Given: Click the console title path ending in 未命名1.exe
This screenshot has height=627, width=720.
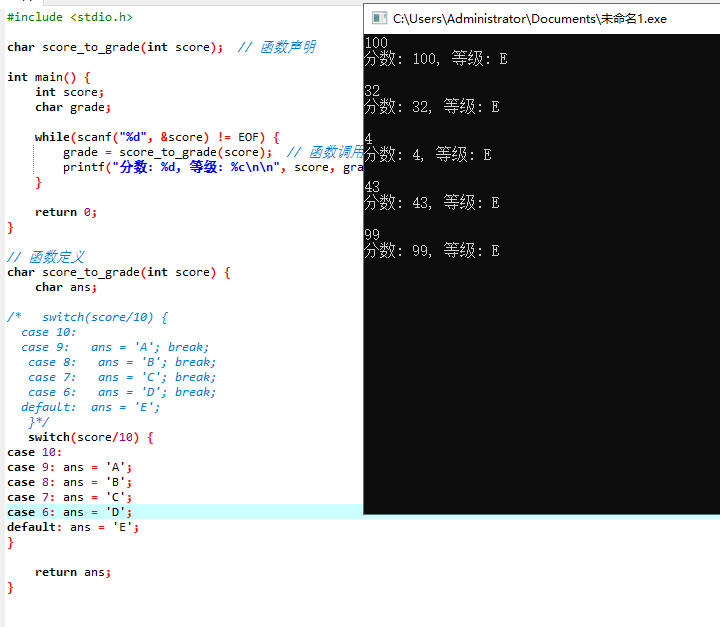Looking at the screenshot, I should (529, 19).
